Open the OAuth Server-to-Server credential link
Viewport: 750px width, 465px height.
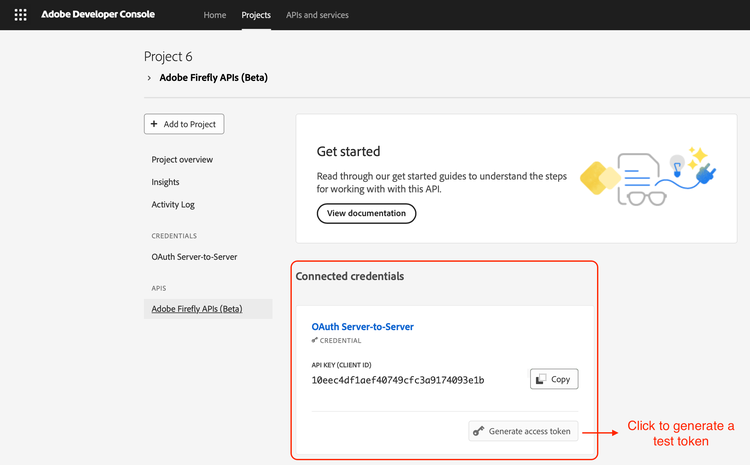[x=363, y=327]
